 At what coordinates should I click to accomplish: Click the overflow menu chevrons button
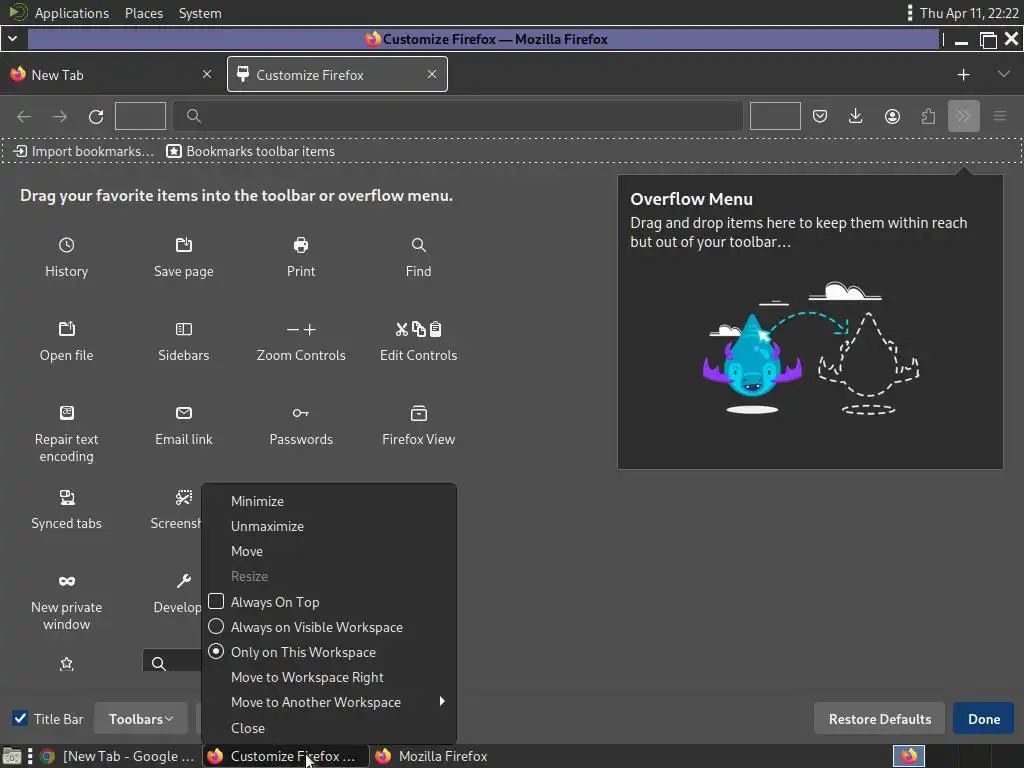pyautogui.click(x=963, y=116)
